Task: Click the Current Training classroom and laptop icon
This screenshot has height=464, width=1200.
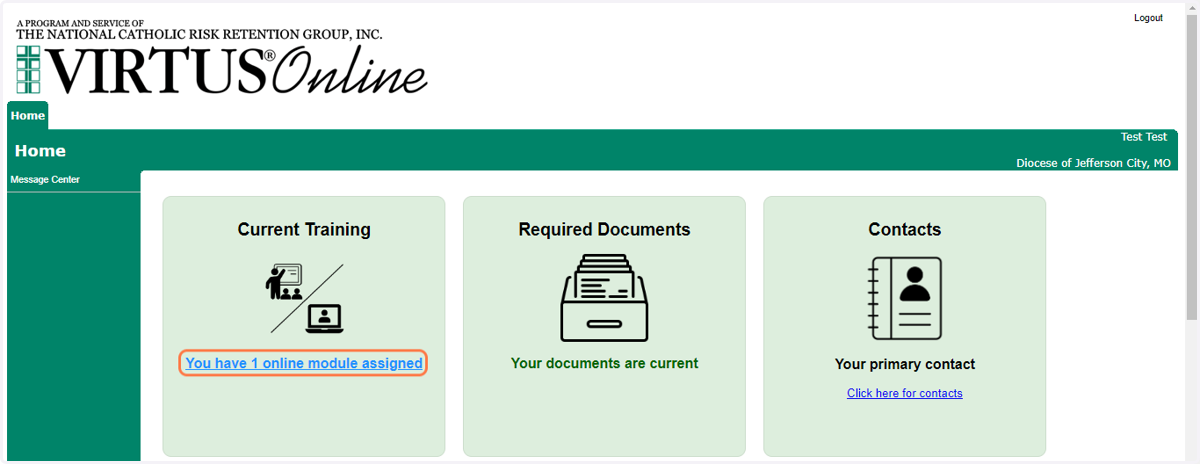Action: click(x=304, y=298)
